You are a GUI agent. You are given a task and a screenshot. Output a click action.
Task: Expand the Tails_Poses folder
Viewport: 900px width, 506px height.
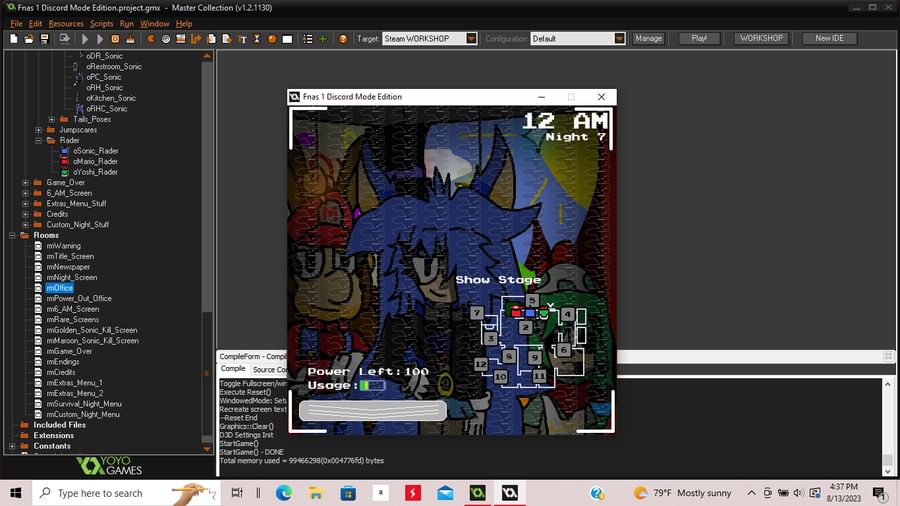52,119
